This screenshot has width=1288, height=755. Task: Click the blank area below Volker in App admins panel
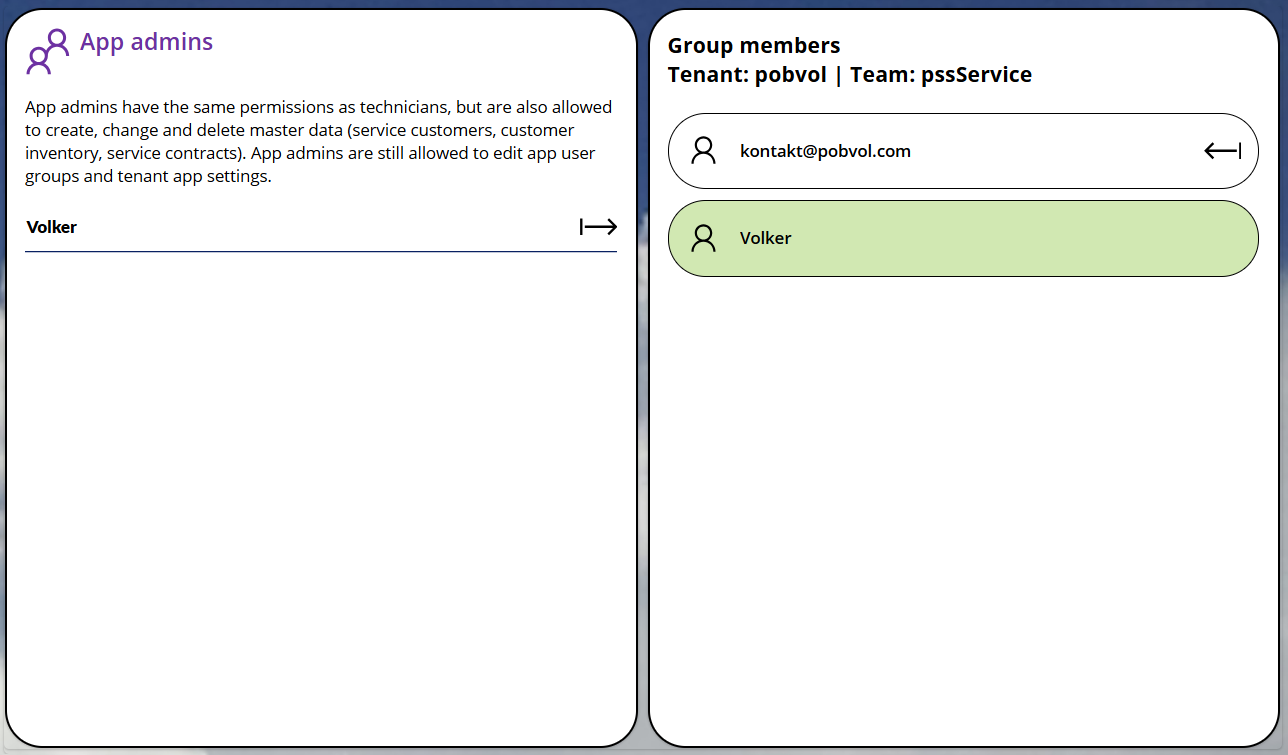320,480
